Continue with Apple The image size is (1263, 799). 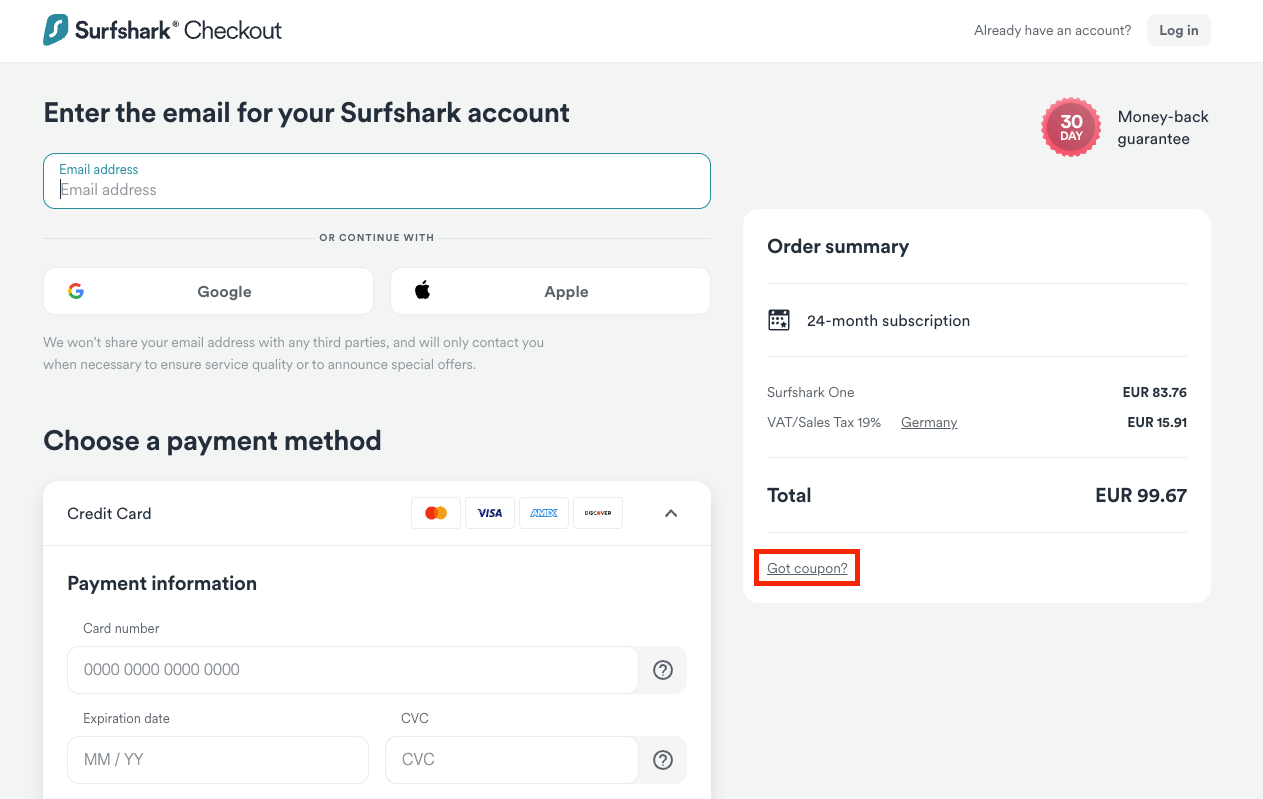click(550, 291)
